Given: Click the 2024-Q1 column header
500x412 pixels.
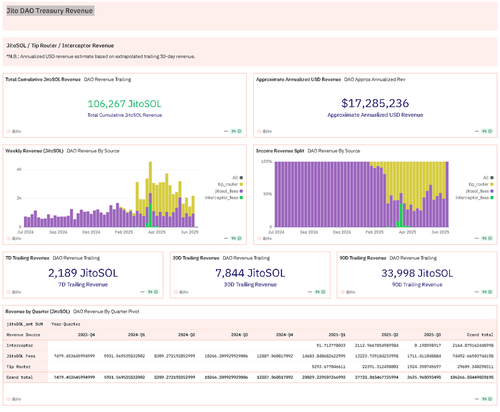Looking at the screenshot, I should tap(136, 335).
